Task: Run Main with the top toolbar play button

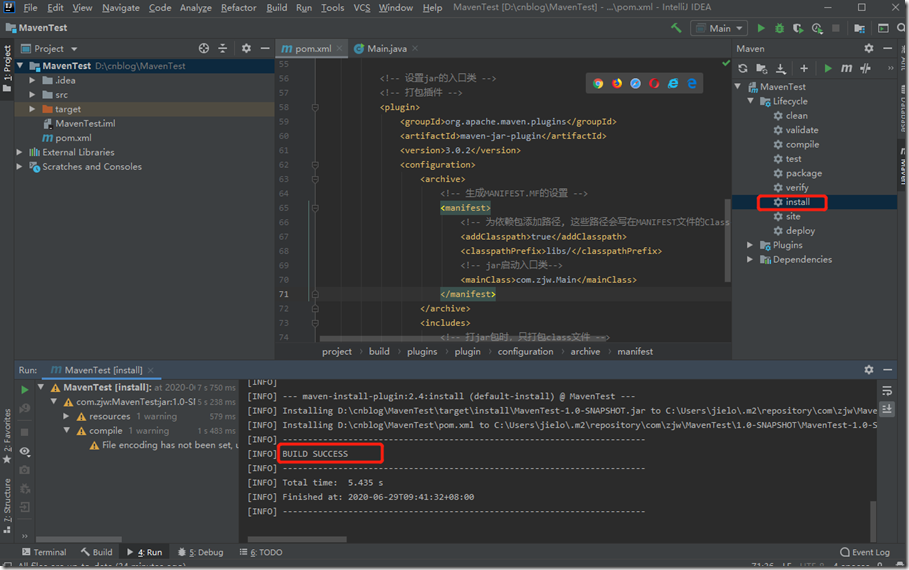Action: tap(761, 28)
